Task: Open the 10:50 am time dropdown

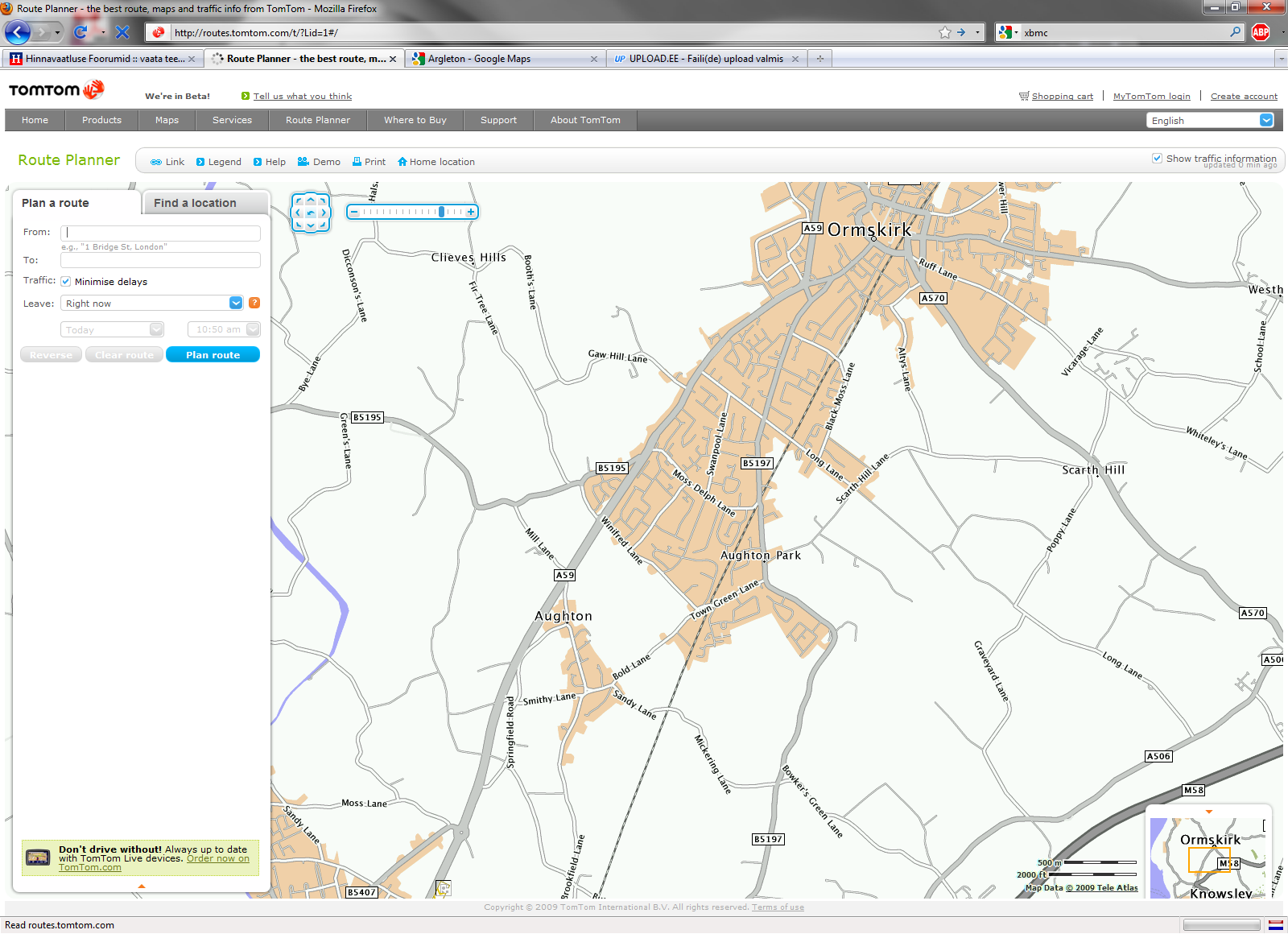Action: [x=253, y=329]
